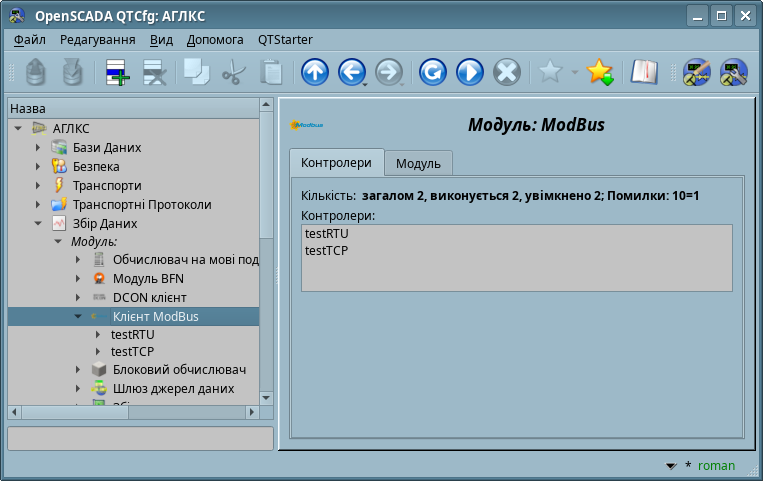
Task: Navigate forward with the right arrow
Action: pos(388,73)
